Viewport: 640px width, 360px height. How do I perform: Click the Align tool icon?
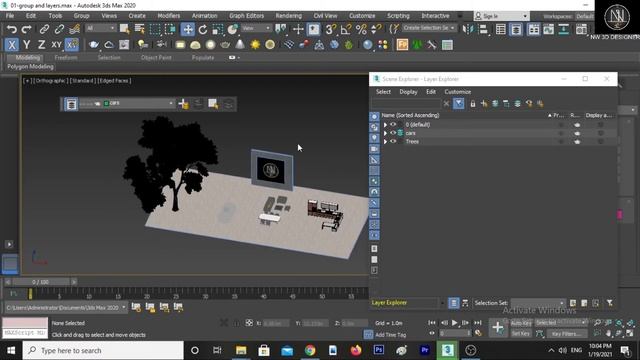[483, 29]
